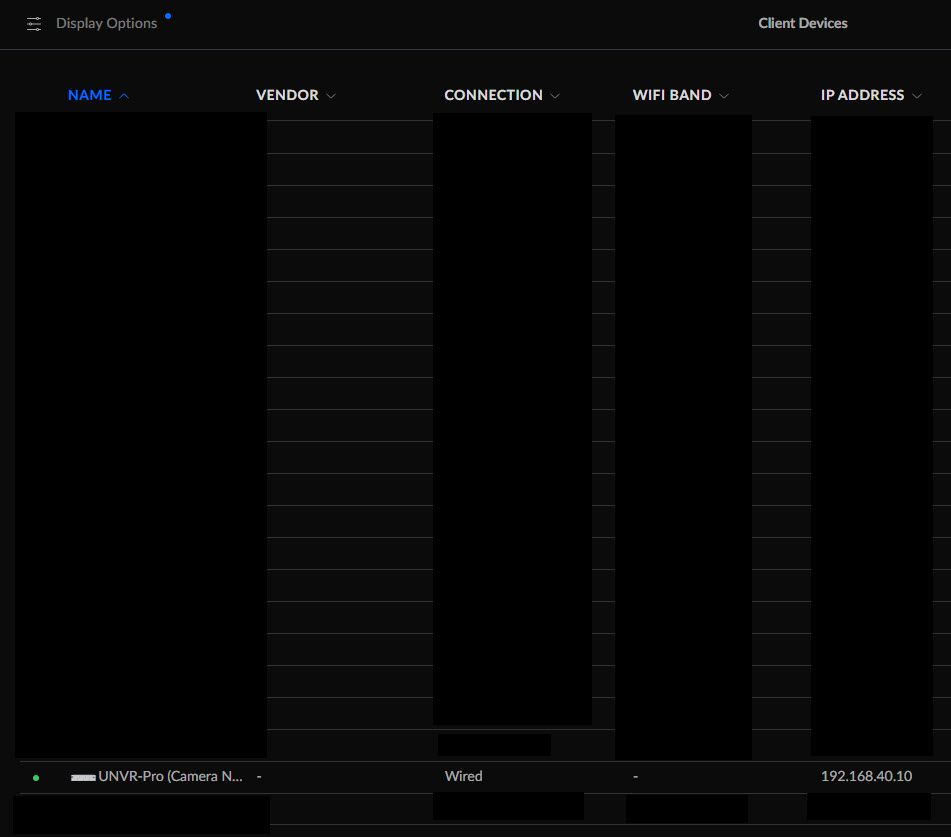951x837 pixels.
Task: Click the WIFI BAND column header label
Action: click(672, 95)
